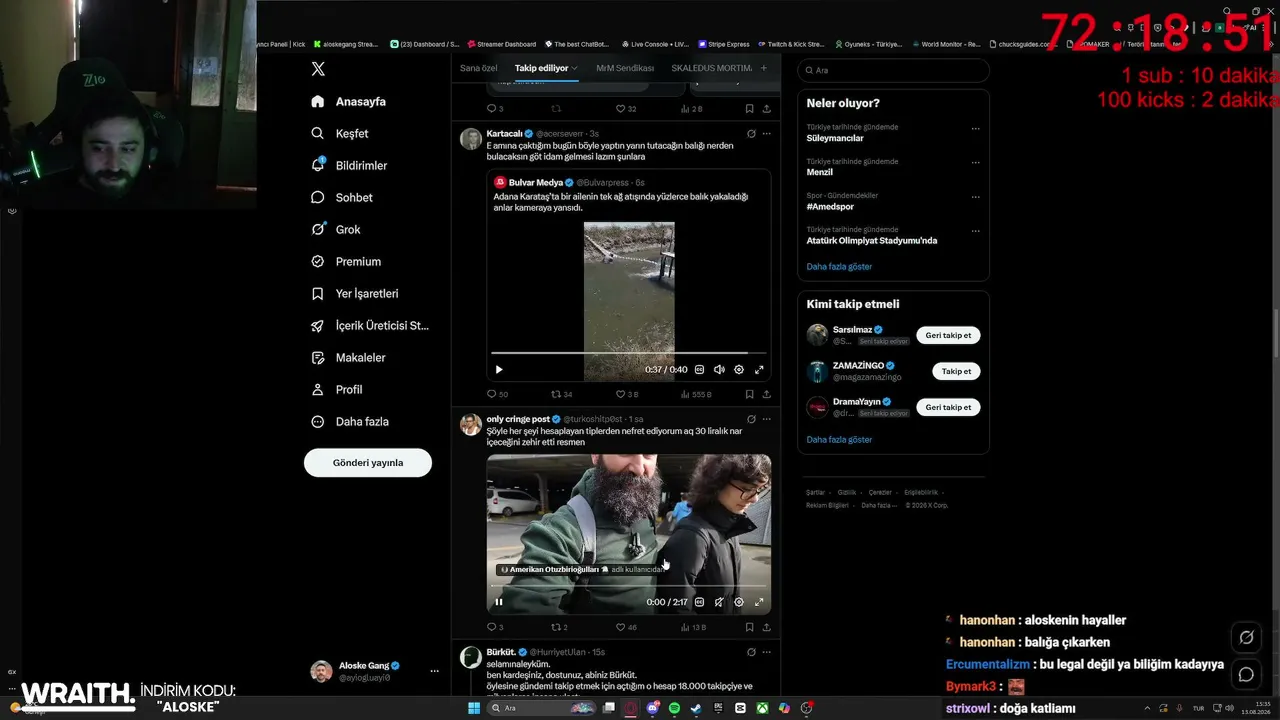Seek on the only cringe post video progress bar

[x=629, y=586]
